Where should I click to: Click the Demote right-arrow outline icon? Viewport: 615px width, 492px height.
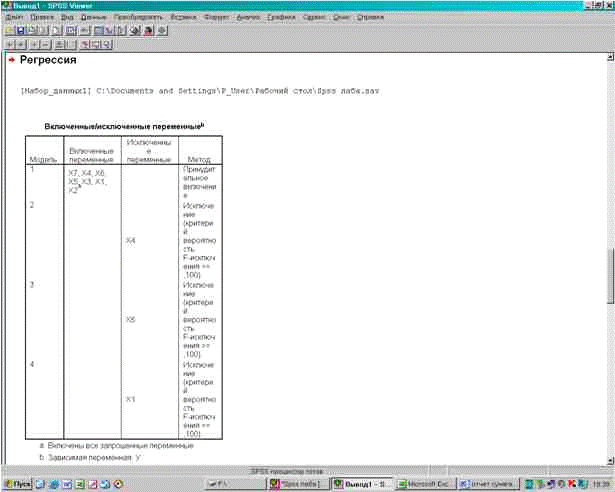coord(22,45)
